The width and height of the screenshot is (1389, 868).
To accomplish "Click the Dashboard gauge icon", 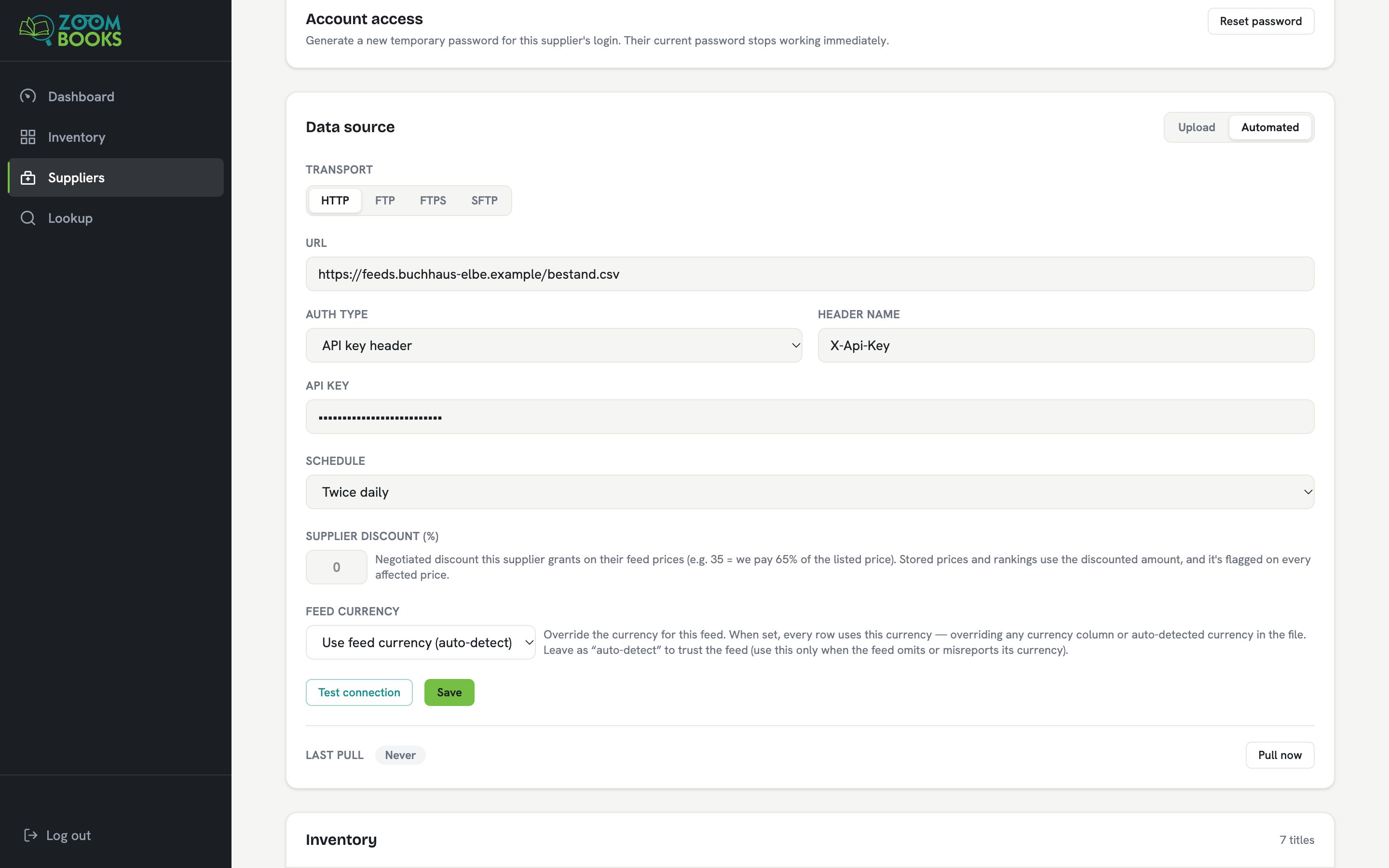I will (x=28, y=96).
